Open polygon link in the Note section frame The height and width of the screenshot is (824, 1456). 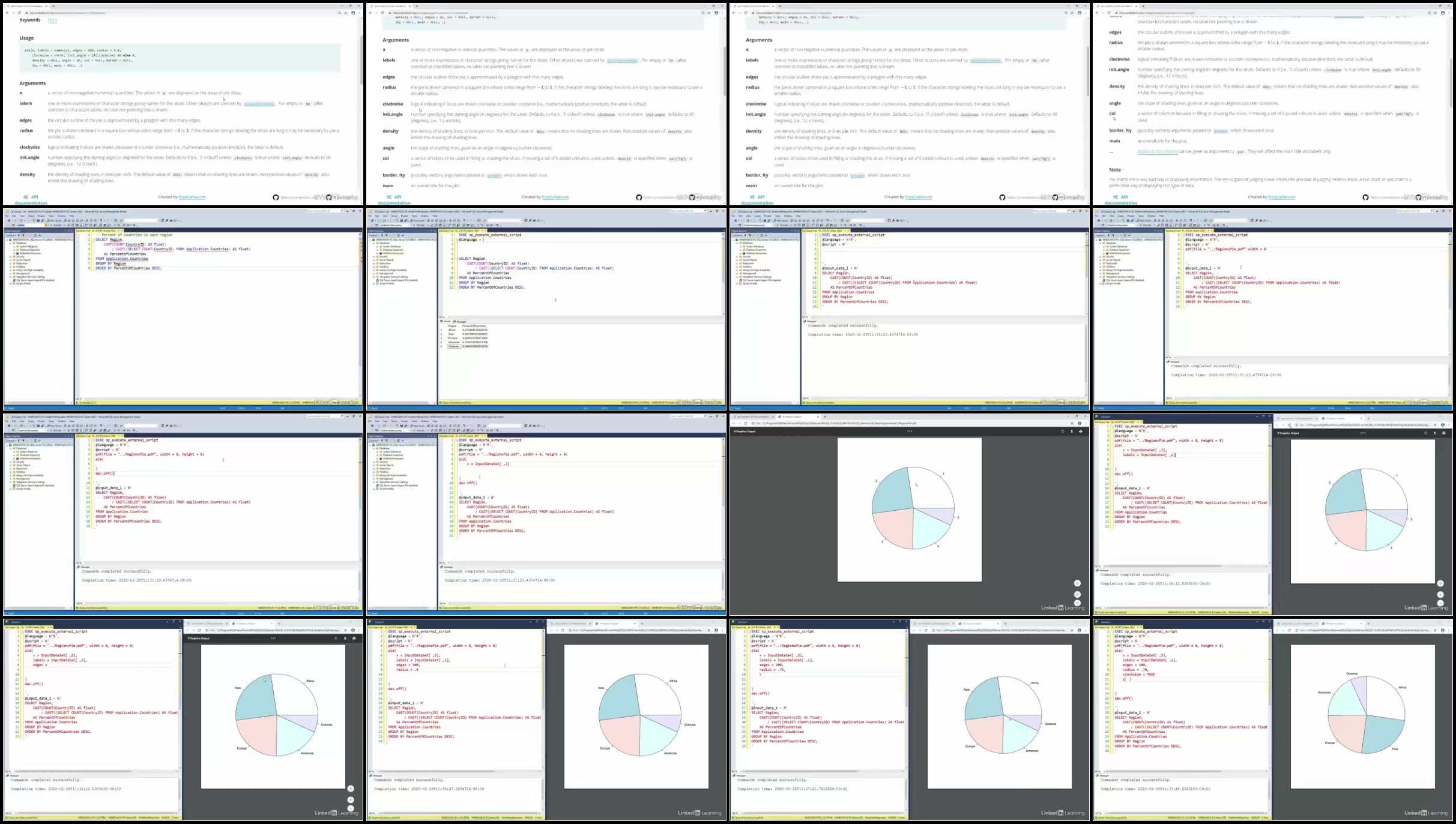1221,130
